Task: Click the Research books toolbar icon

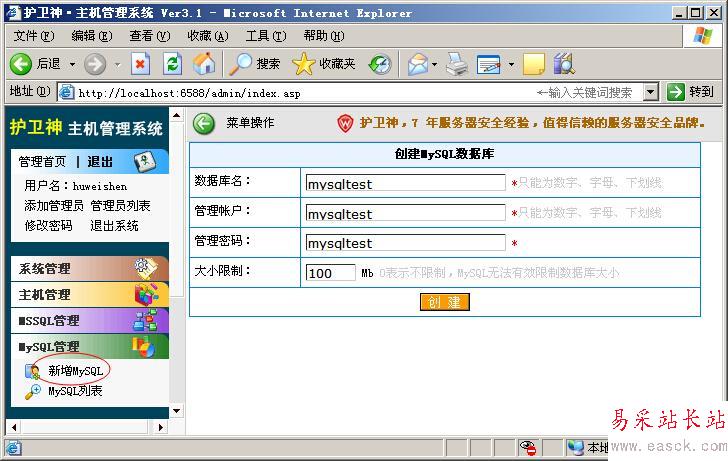Action: (564, 64)
